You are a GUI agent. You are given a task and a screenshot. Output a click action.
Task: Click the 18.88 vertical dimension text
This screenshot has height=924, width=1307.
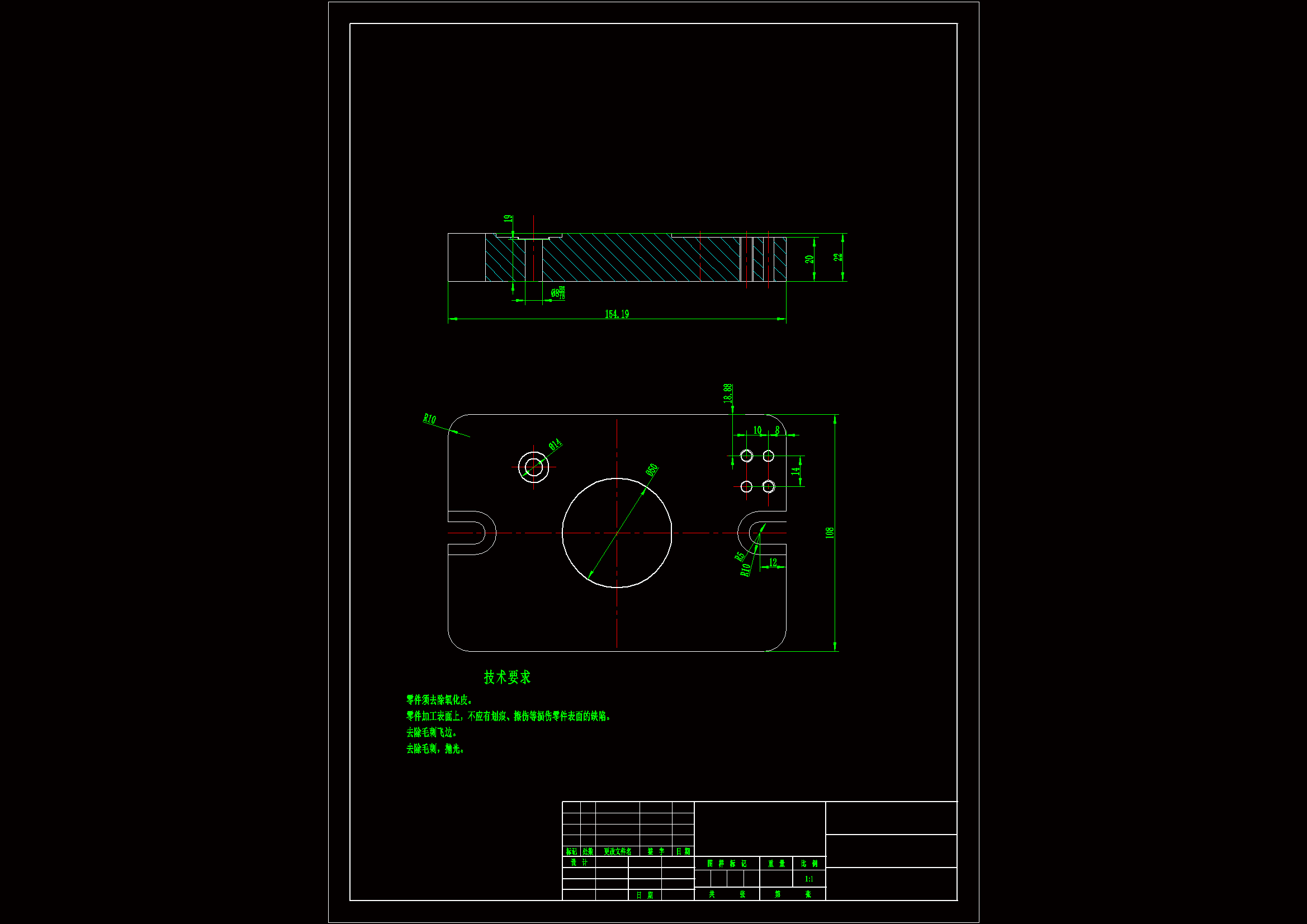[x=727, y=393]
